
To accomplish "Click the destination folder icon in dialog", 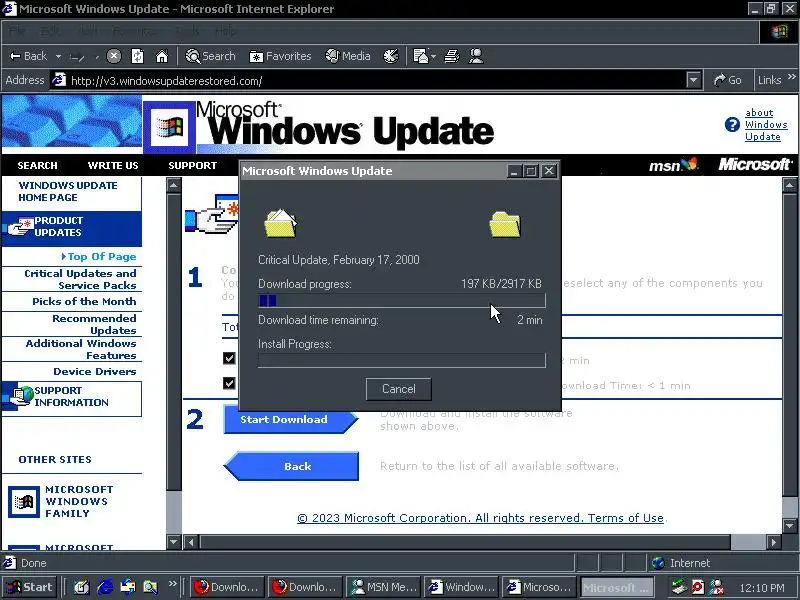I will coord(505,224).
